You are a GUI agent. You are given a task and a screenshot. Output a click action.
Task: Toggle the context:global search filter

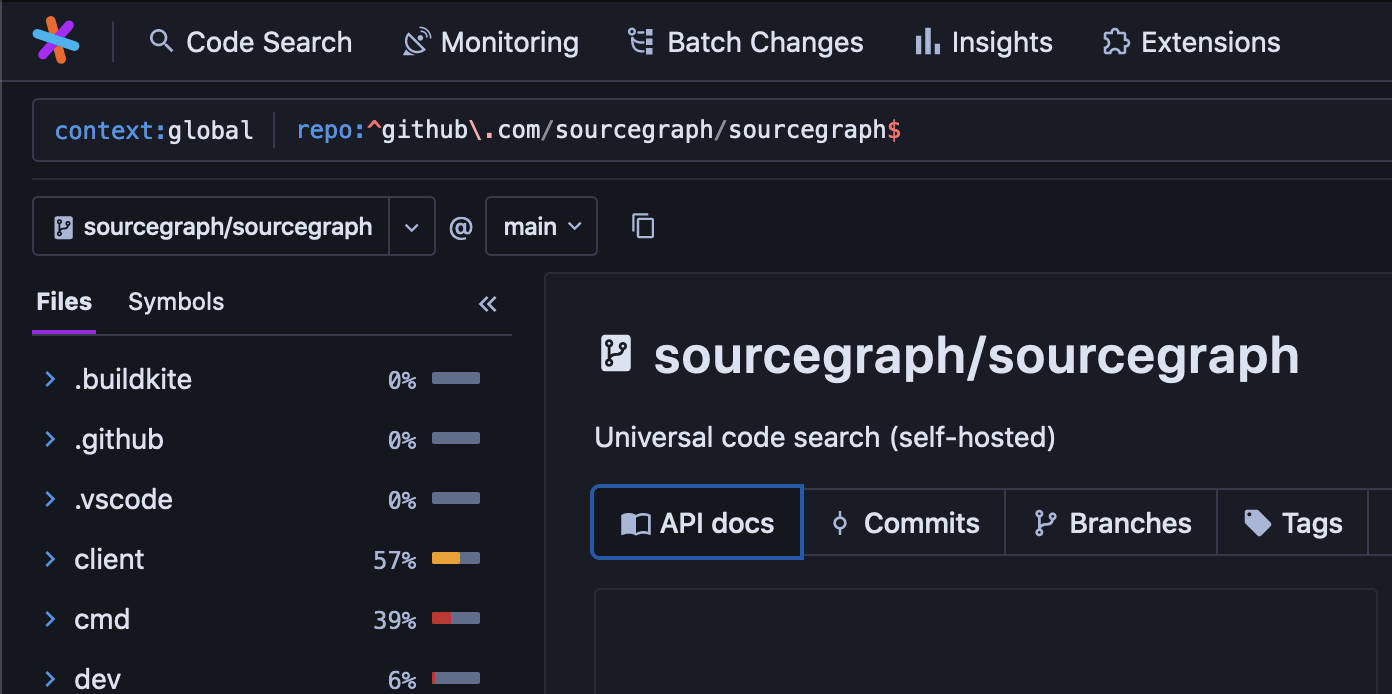(x=154, y=129)
